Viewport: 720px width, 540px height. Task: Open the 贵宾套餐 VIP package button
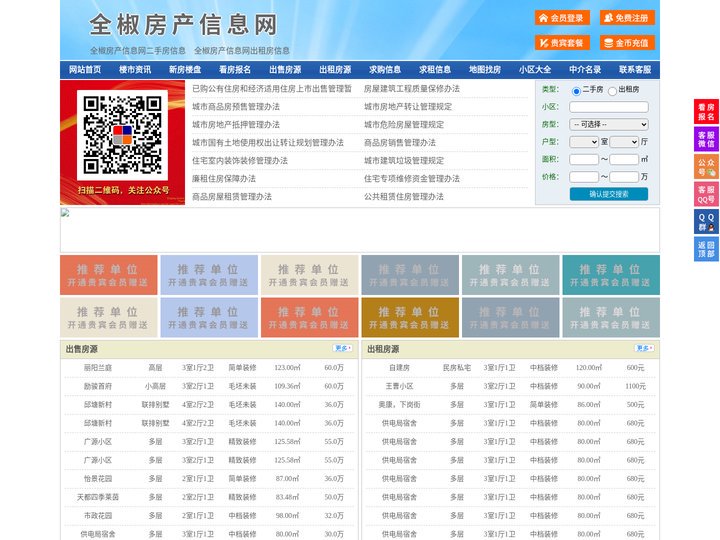tap(562, 43)
